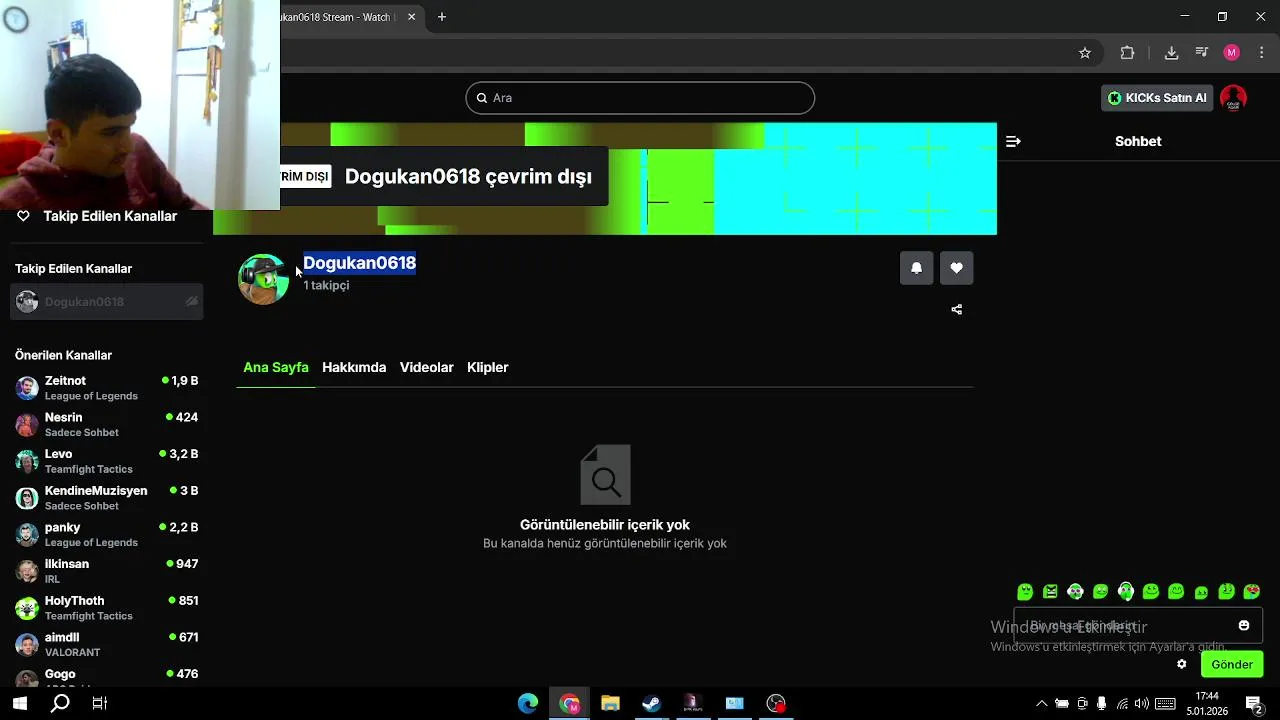Open the Chrome media control icon
The height and width of the screenshot is (720, 1280).
pos(1202,53)
